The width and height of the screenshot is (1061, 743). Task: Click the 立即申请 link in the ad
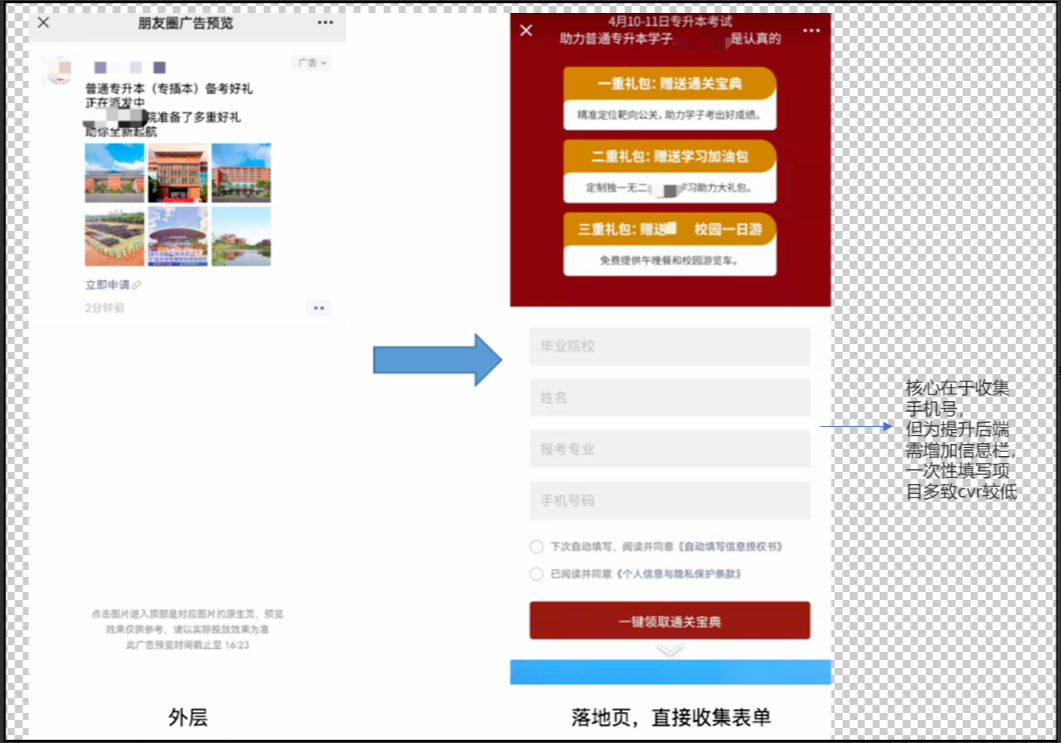(107, 286)
